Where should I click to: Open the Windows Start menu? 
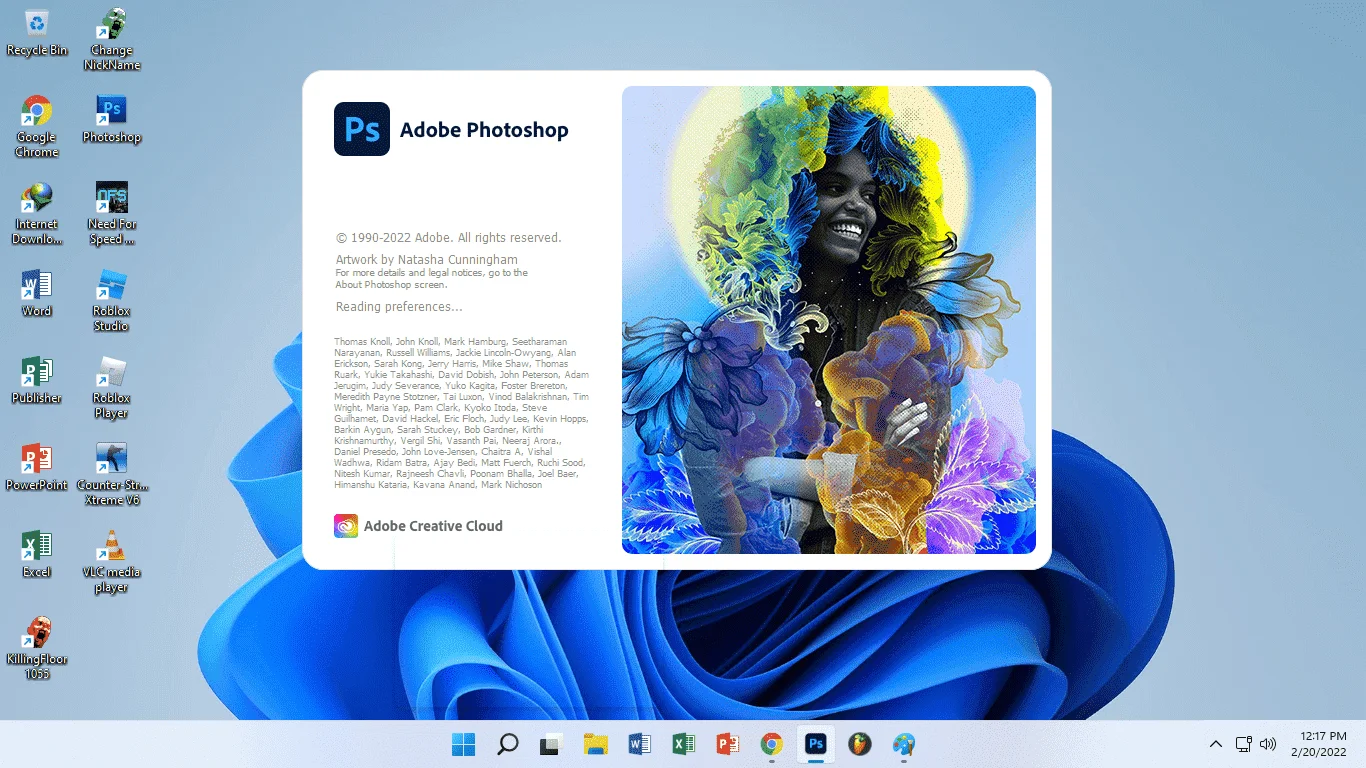click(x=464, y=744)
